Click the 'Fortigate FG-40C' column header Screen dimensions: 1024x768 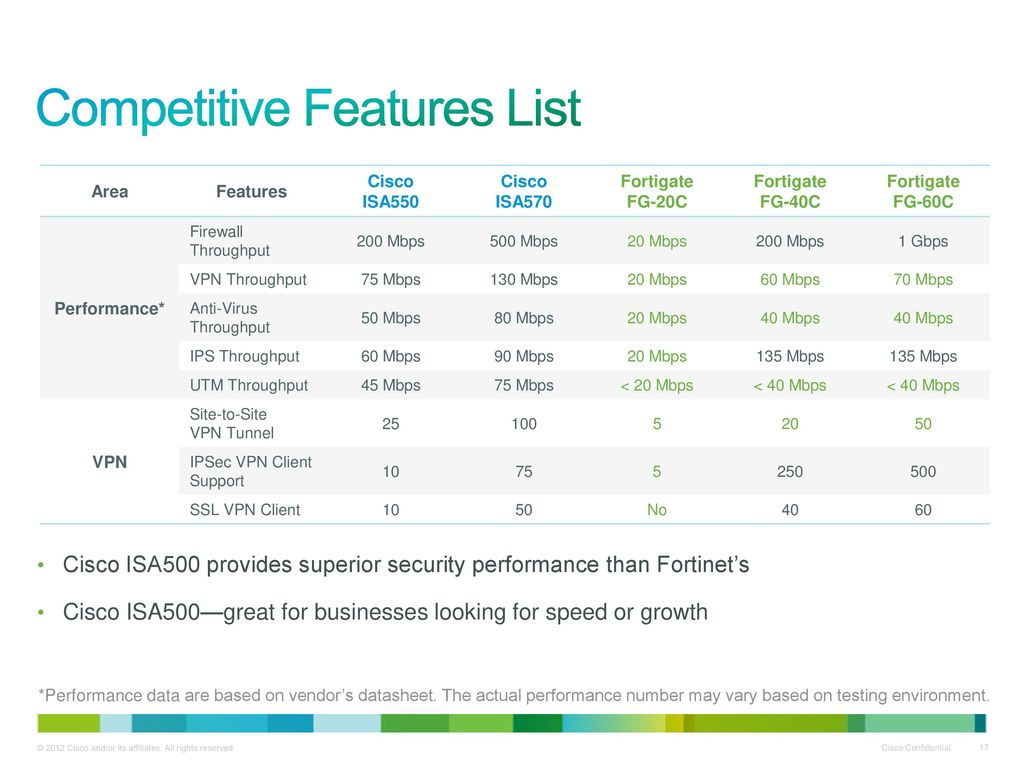[790, 191]
